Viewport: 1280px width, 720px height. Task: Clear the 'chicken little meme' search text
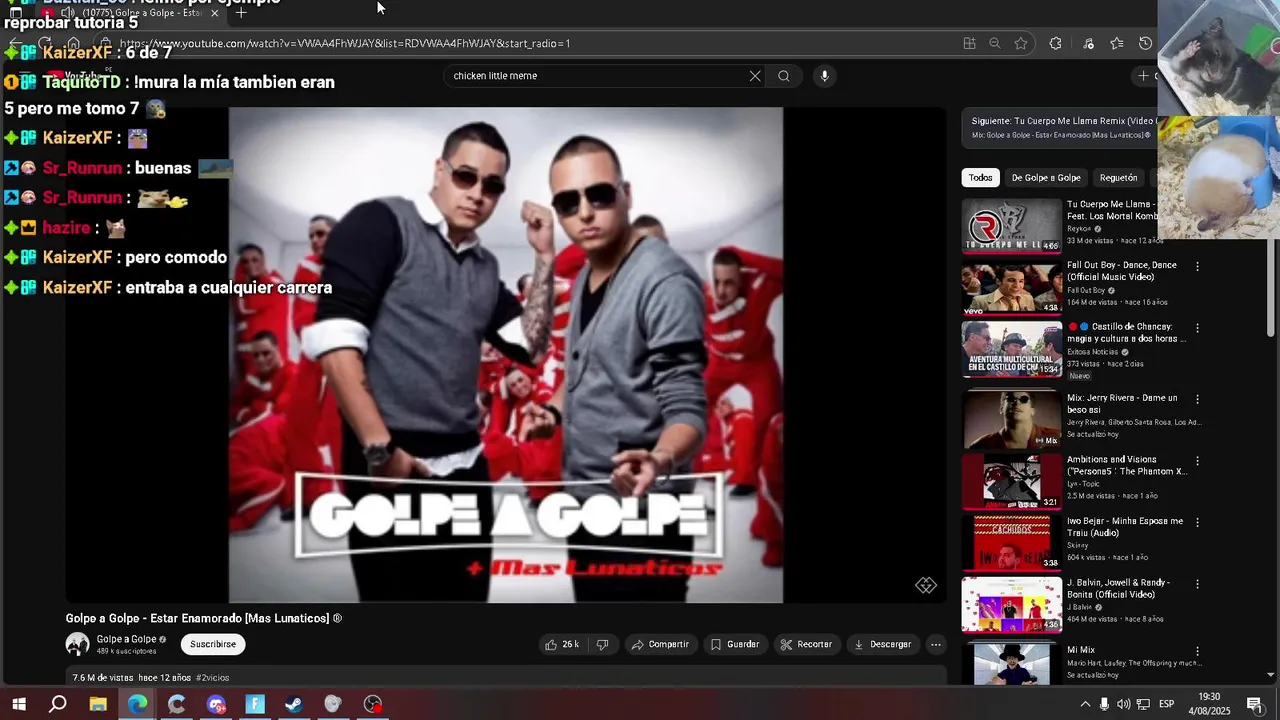[755, 76]
